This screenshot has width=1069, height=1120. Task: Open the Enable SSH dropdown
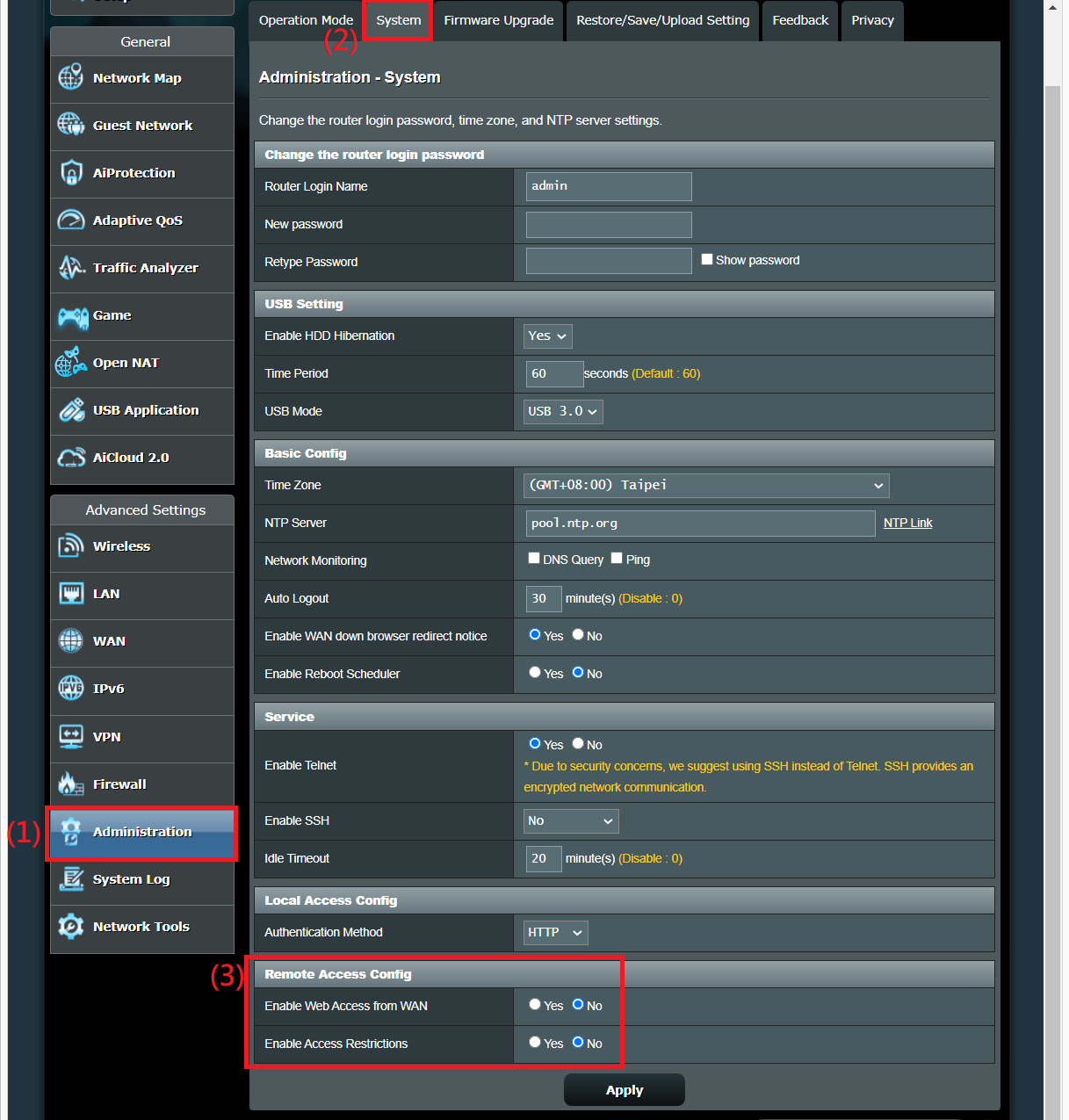(x=571, y=821)
